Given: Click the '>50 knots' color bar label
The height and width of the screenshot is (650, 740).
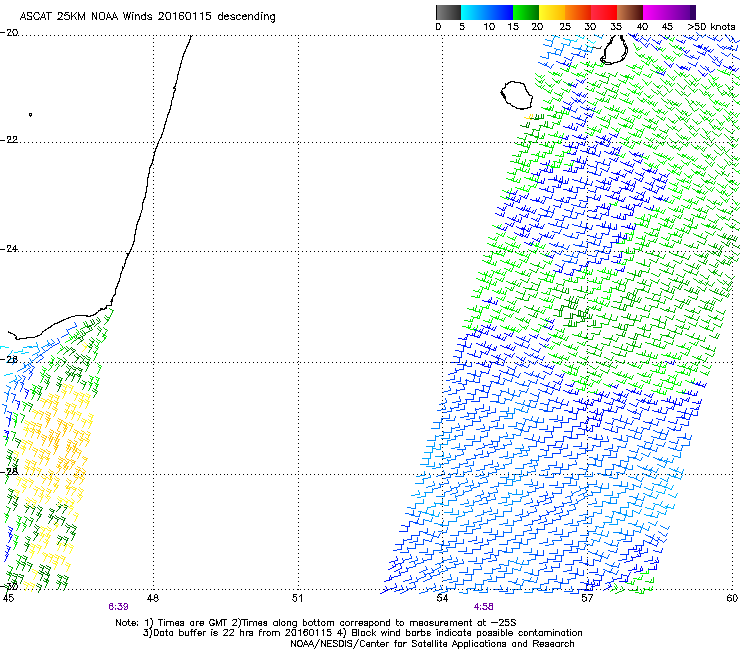Looking at the screenshot, I should [x=711, y=27].
